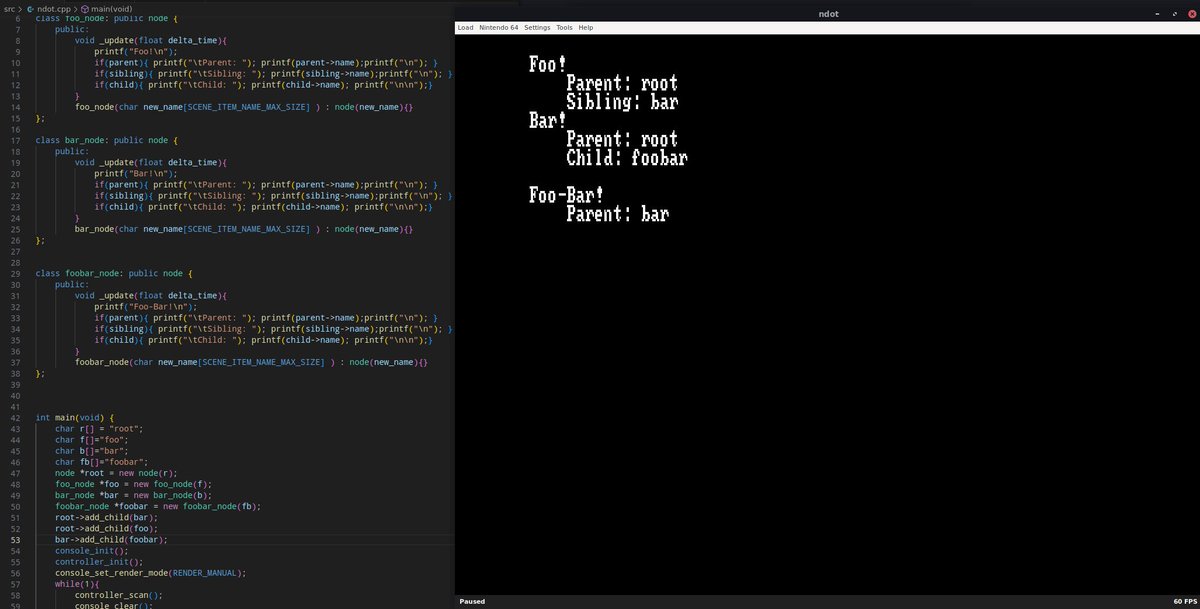Screen dimensions: 1200x609
Task: Click "Sibling: bar" in emulator output
Action: tap(622, 102)
